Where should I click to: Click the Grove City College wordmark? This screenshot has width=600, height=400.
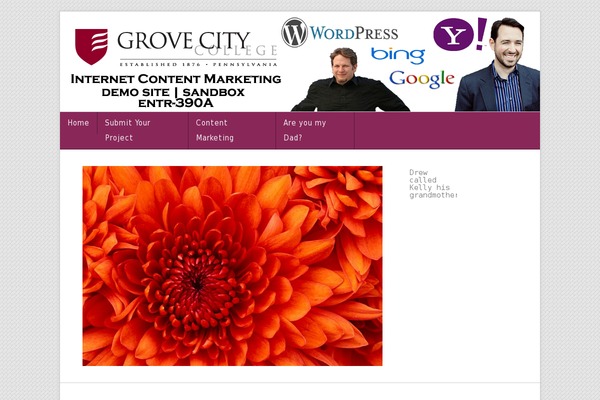[197, 49]
